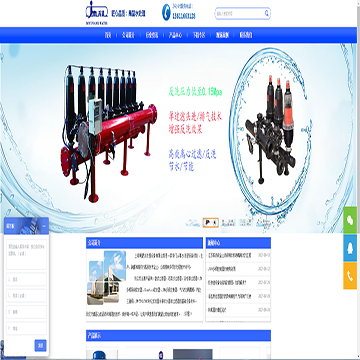Open the fifth news headline in news list

click(217, 310)
